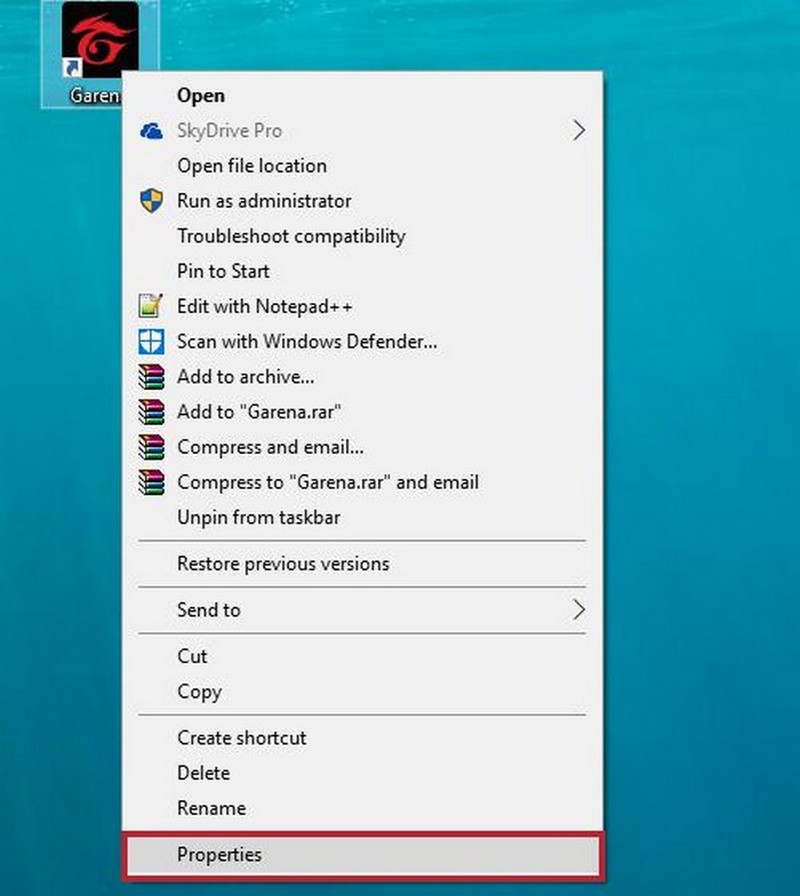
Task: Click WinRAR icon beside Compress to "Garena.rar" and email
Action: click(x=151, y=482)
